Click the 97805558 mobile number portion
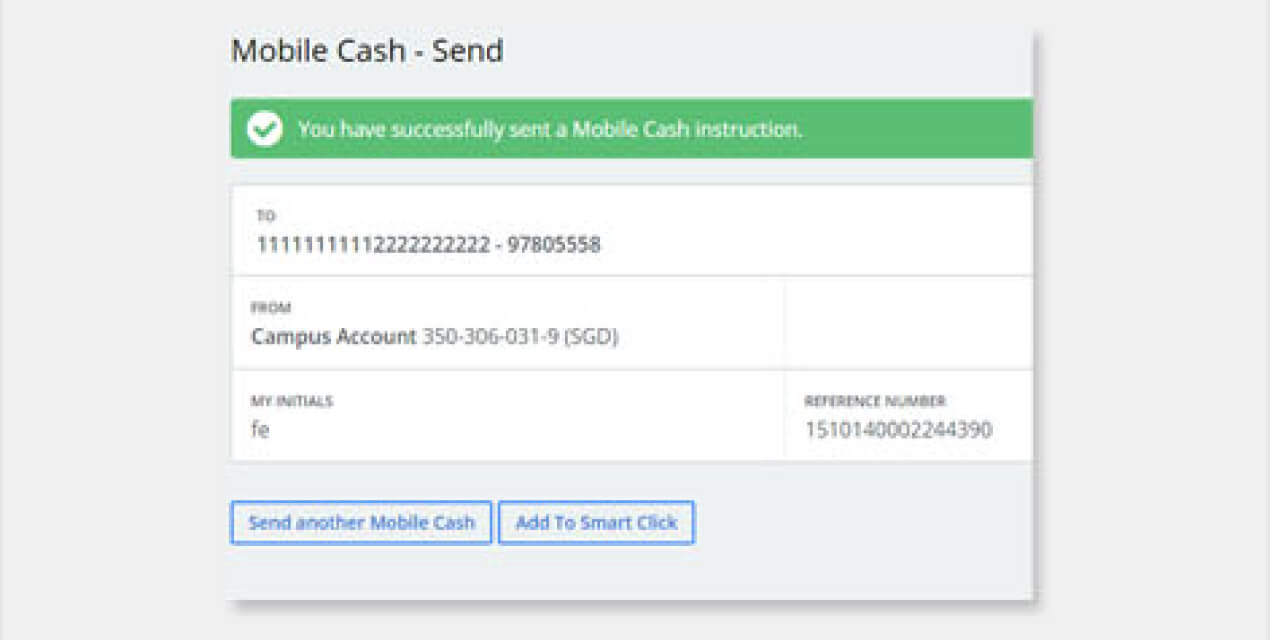Image resolution: width=1270 pixels, height=640 pixels. (554, 244)
